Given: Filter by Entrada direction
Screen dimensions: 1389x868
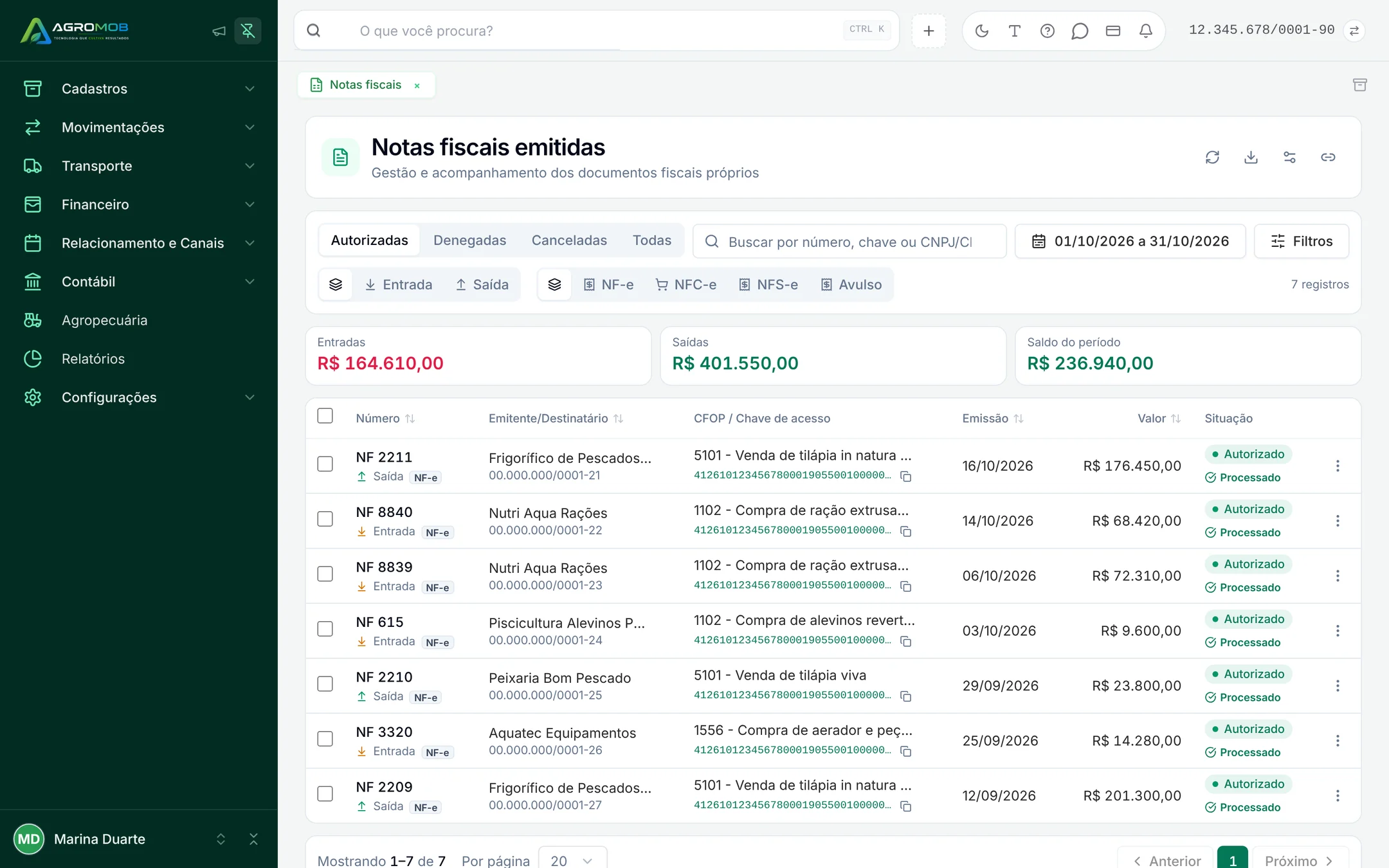Looking at the screenshot, I should coord(399,285).
